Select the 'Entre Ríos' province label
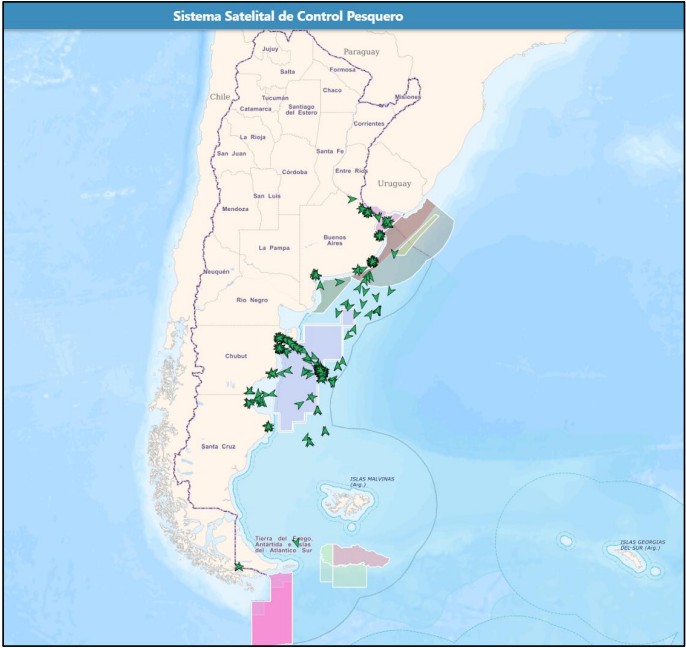 point(351,171)
